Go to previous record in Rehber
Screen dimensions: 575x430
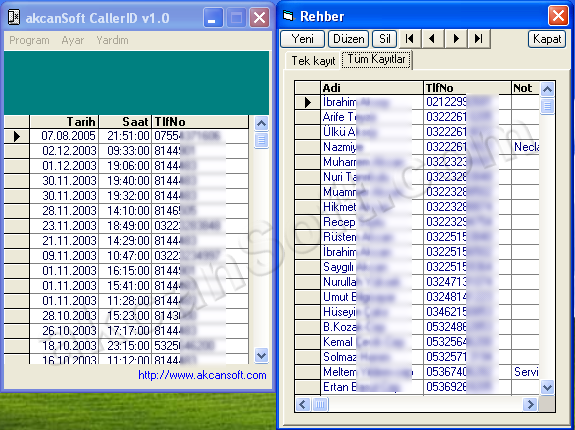click(x=433, y=38)
